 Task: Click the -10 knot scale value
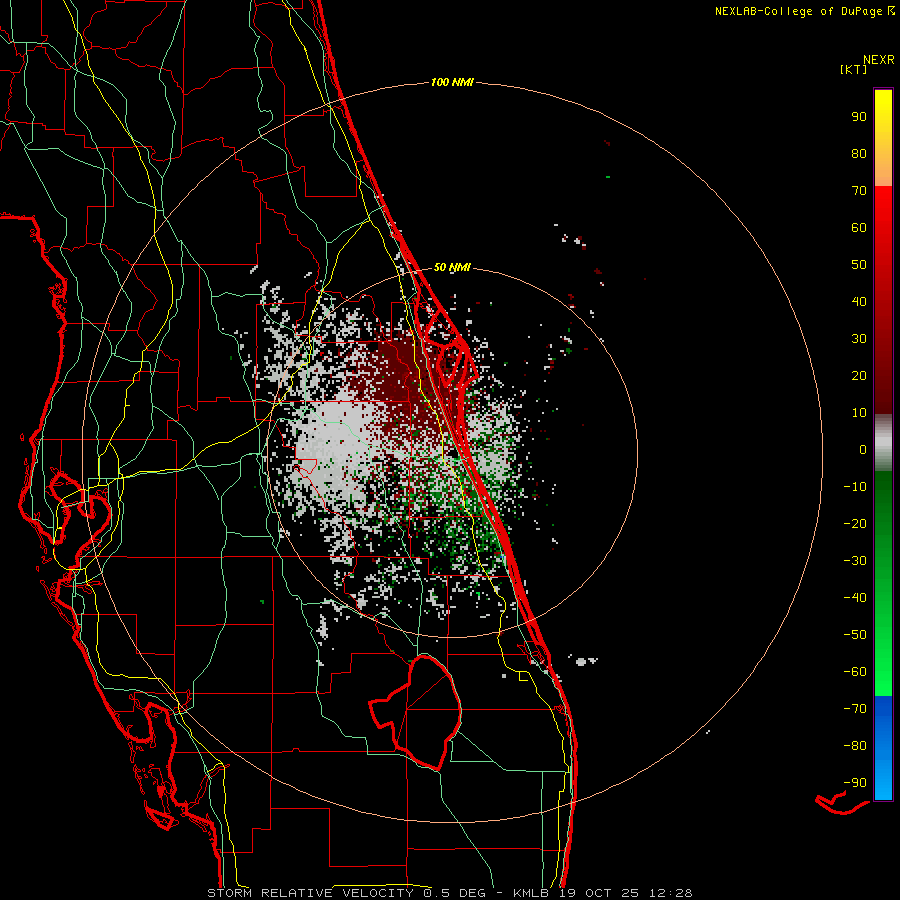pos(855,487)
